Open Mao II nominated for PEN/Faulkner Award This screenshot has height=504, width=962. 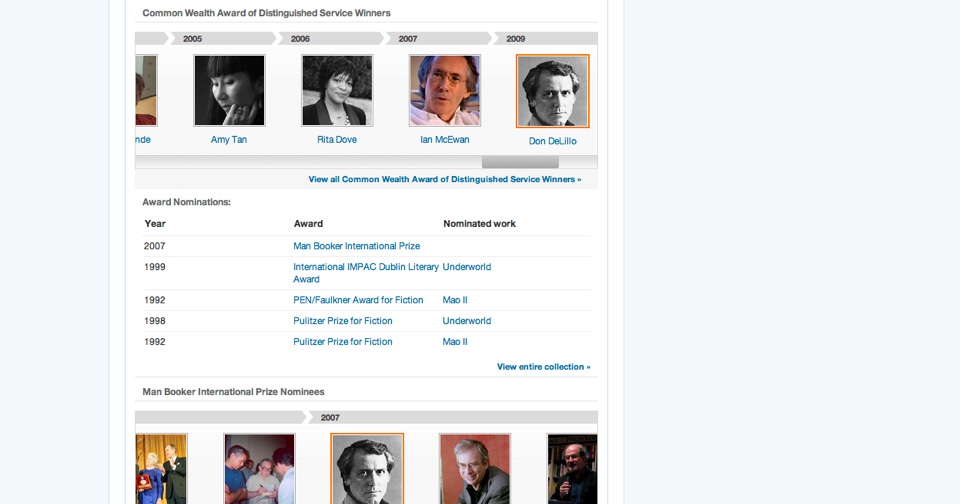pyautogui.click(x=455, y=300)
